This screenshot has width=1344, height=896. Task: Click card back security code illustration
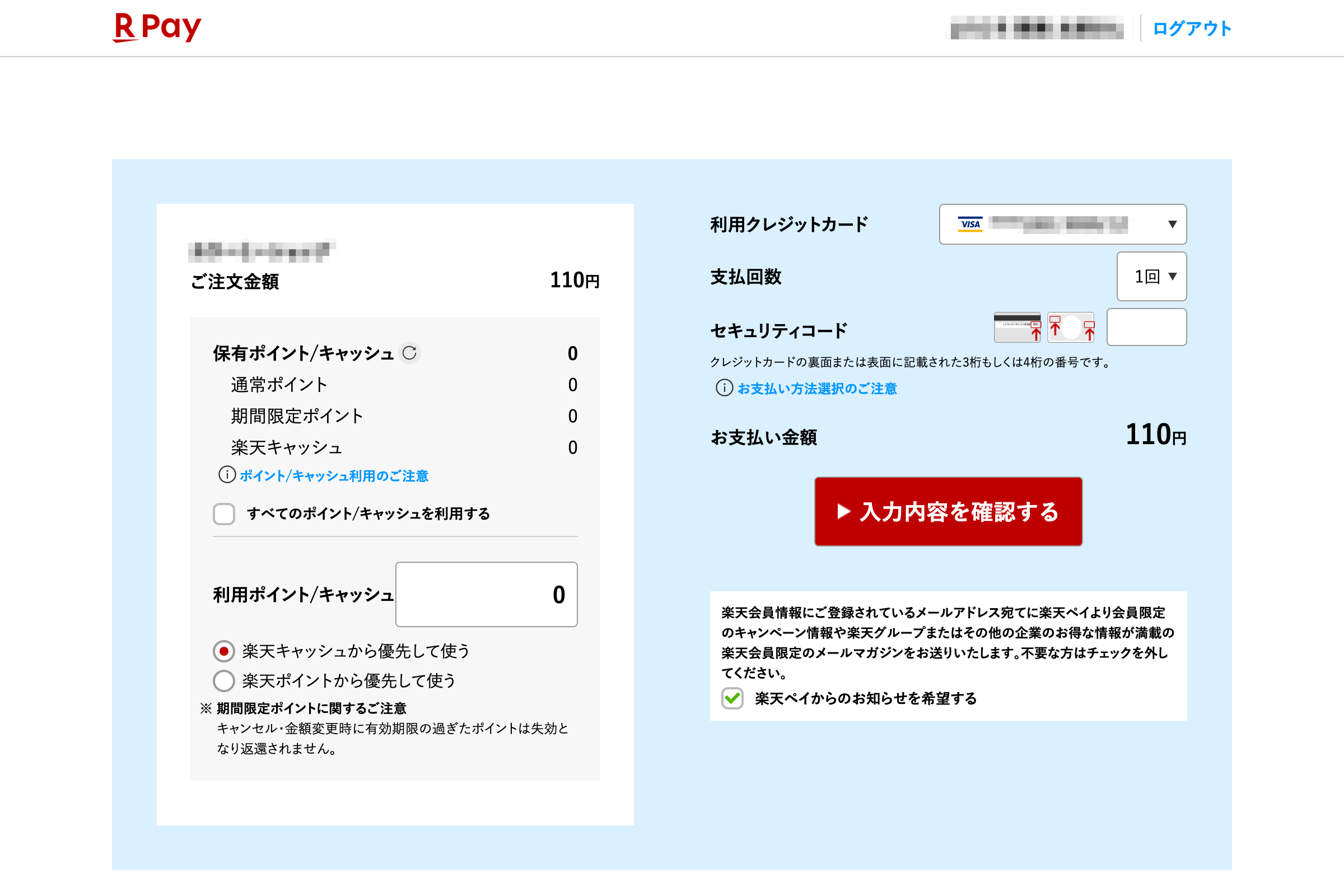(1017, 328)
